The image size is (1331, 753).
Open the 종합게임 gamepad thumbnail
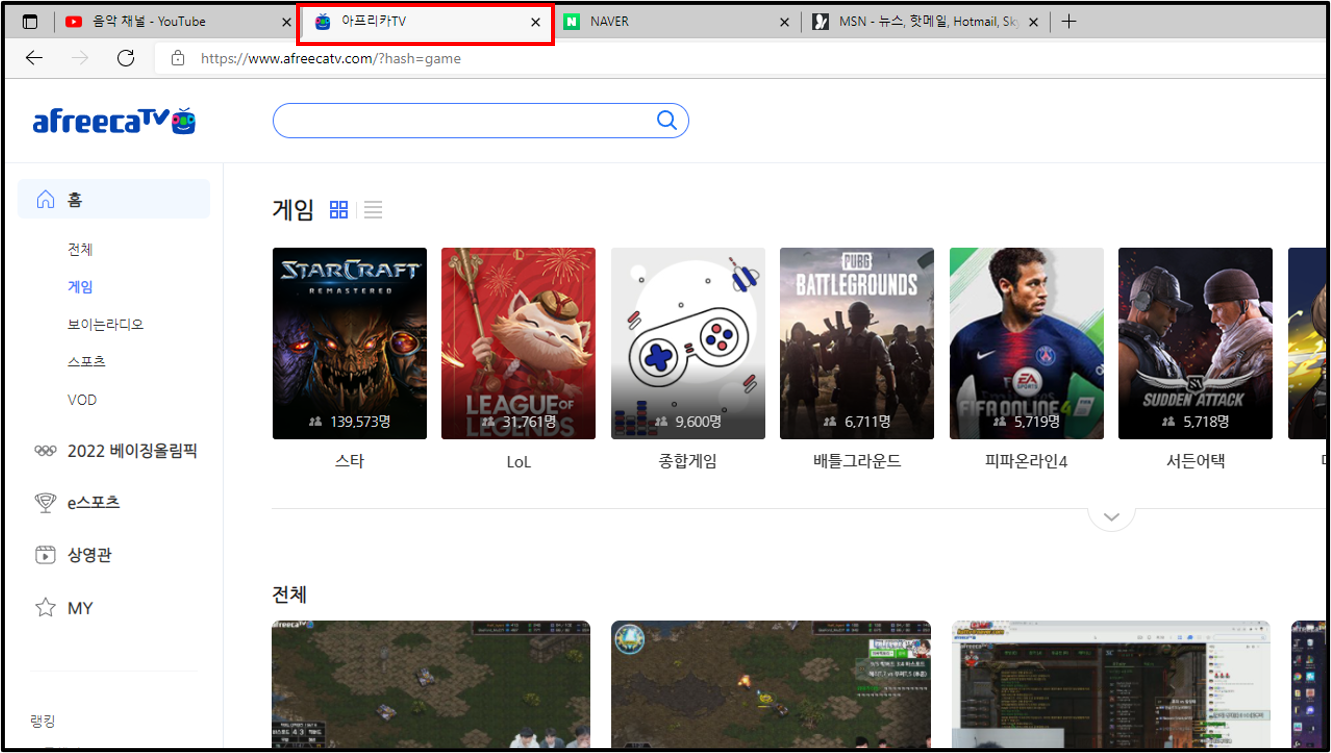[x=688, y=343]
